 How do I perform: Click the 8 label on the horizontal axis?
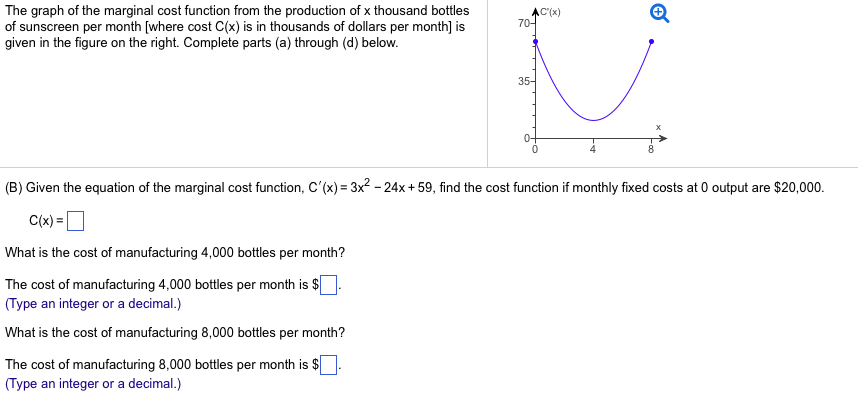(x=650, y=150)
